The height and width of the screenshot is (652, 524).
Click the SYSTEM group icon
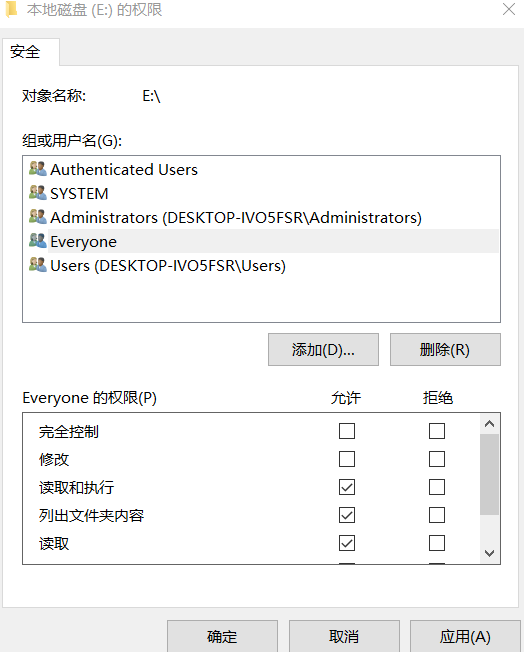click(x=37, y=193)
